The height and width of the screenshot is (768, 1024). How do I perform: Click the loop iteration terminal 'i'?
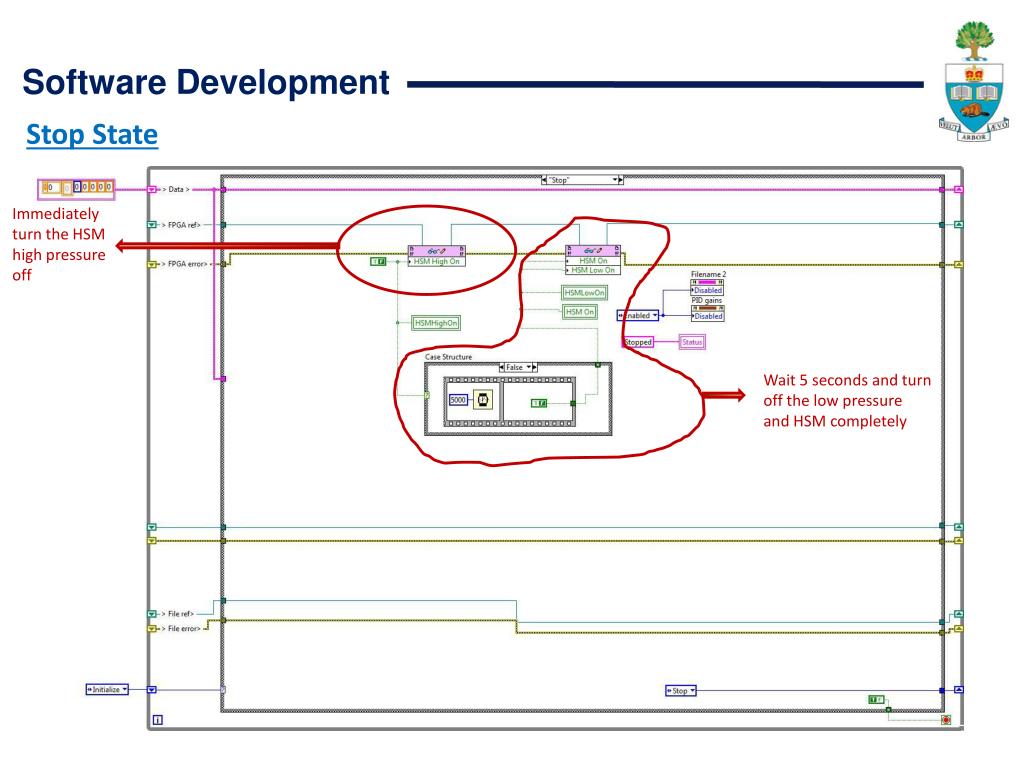(157, 720)
